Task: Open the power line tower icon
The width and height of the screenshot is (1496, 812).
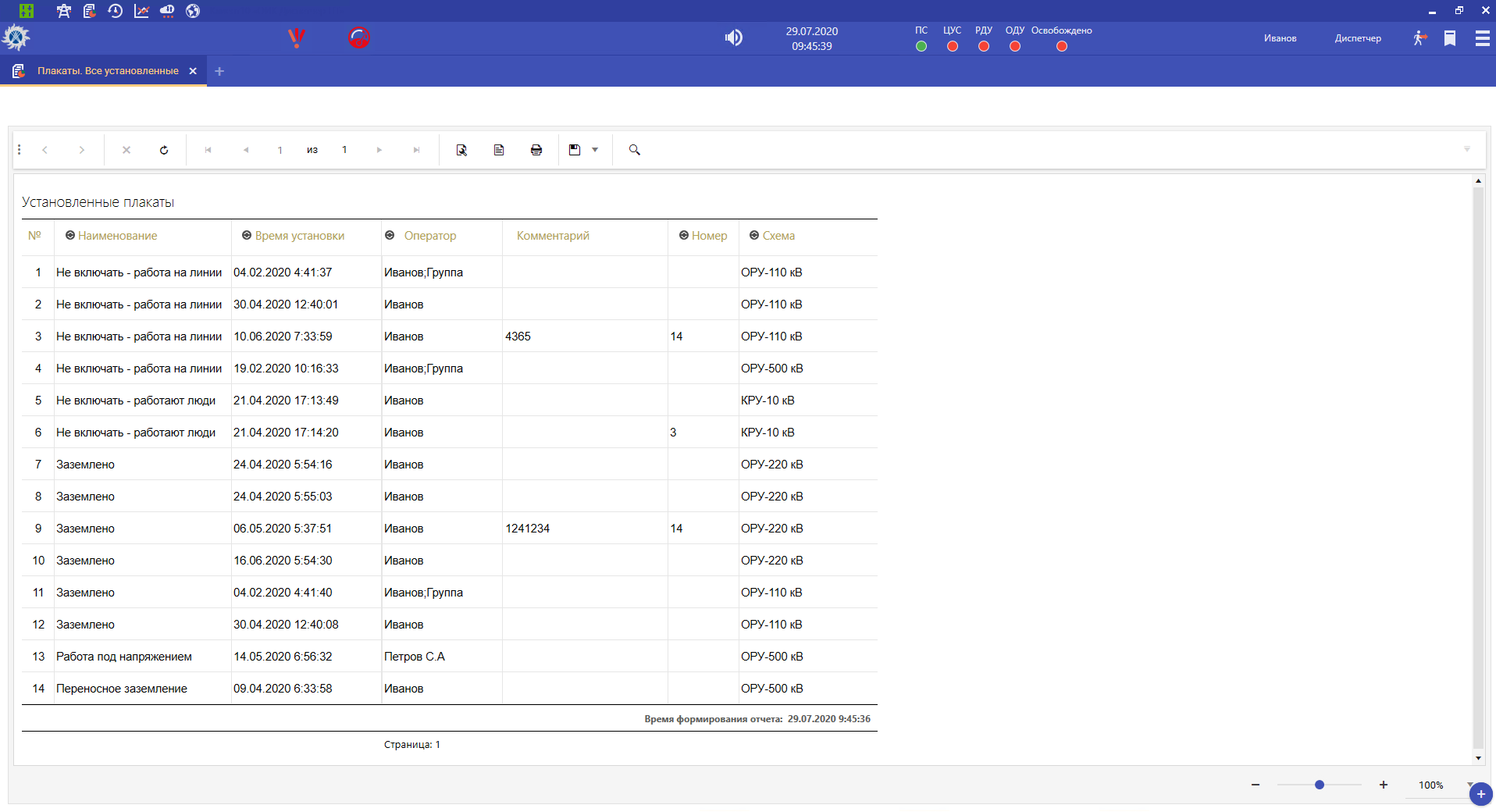Action: 64,11
